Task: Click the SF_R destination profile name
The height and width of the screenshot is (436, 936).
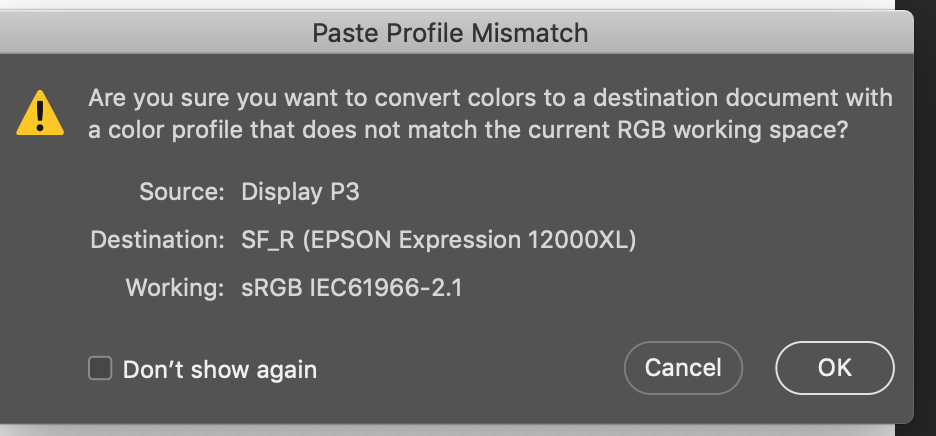Action: [x=269, y=240]
